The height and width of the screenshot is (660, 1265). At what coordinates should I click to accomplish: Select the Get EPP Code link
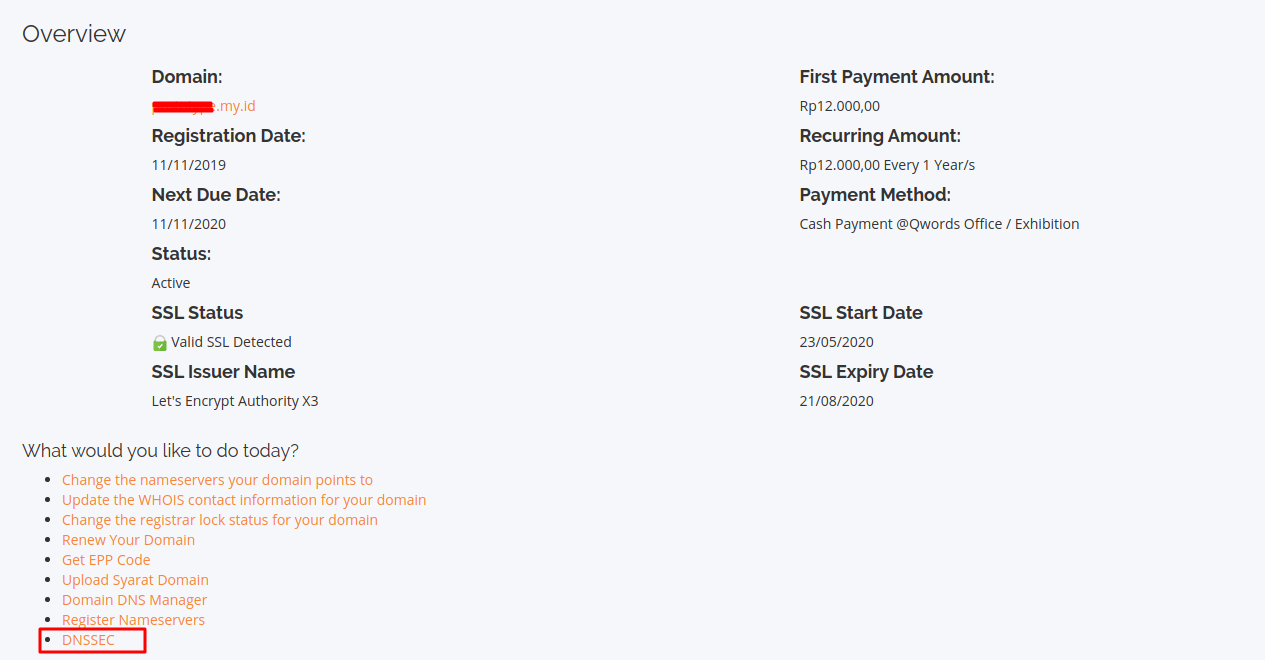click(x=106, y=560)
